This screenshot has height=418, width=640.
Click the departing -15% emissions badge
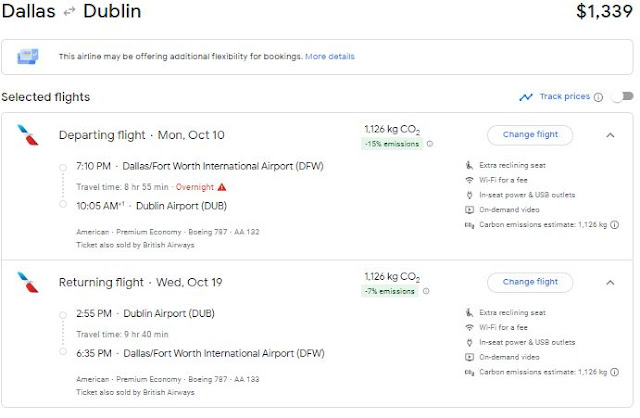coord(391,144)
